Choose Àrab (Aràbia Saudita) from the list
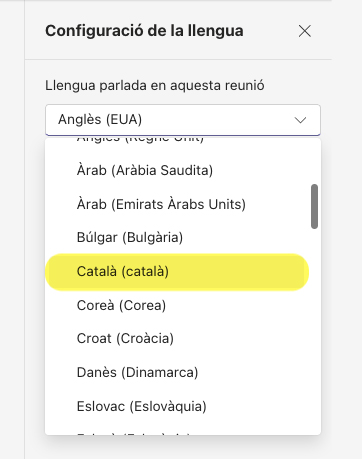 [x=183, y=170]
